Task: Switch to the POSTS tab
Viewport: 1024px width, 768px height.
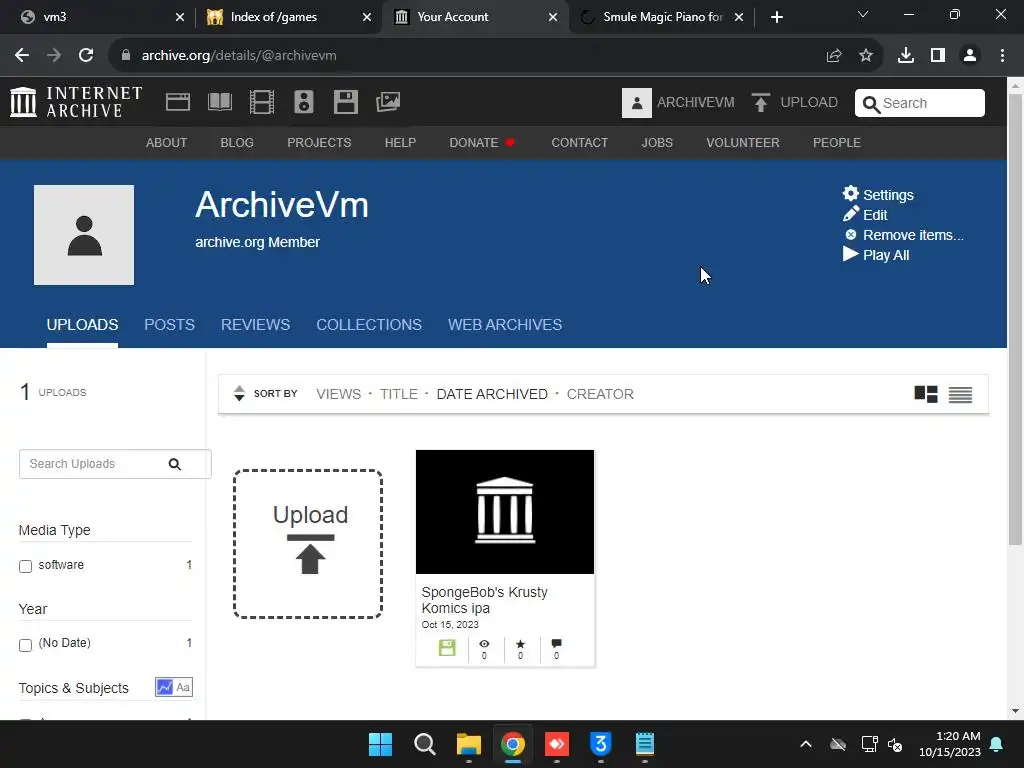Action: coord(169,325)
